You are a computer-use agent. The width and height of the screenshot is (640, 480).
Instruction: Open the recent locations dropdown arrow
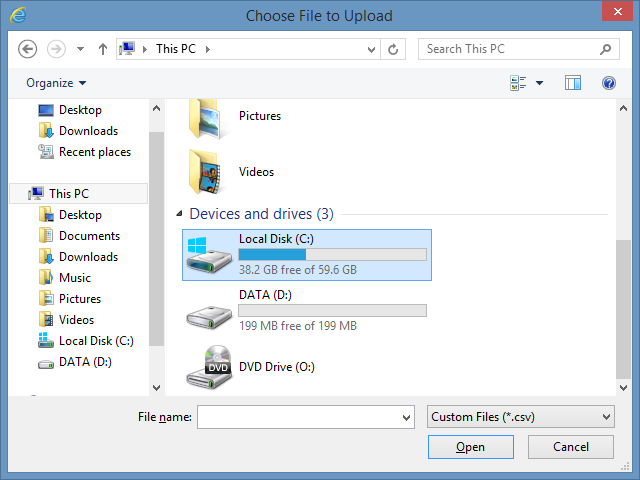tap(80, 49)
